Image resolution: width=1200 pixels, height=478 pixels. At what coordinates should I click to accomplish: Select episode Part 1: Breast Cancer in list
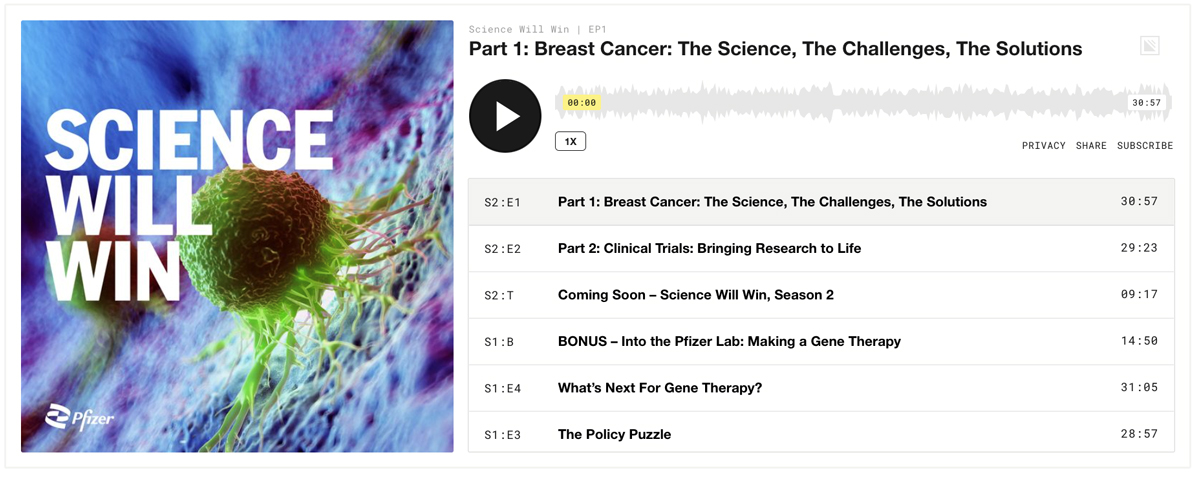tap(821, 202)
